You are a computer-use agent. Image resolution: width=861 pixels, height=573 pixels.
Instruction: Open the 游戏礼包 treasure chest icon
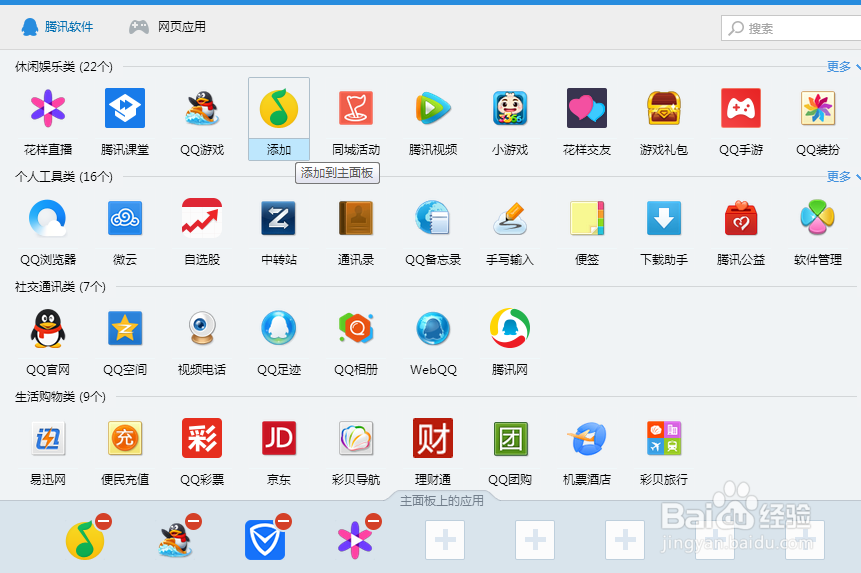click(664, 108)
